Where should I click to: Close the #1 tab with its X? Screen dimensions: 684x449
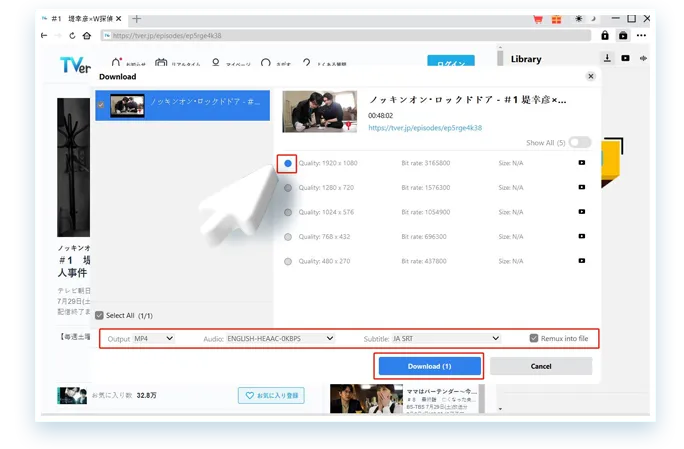pyautogui.click(x=119, y=19)
